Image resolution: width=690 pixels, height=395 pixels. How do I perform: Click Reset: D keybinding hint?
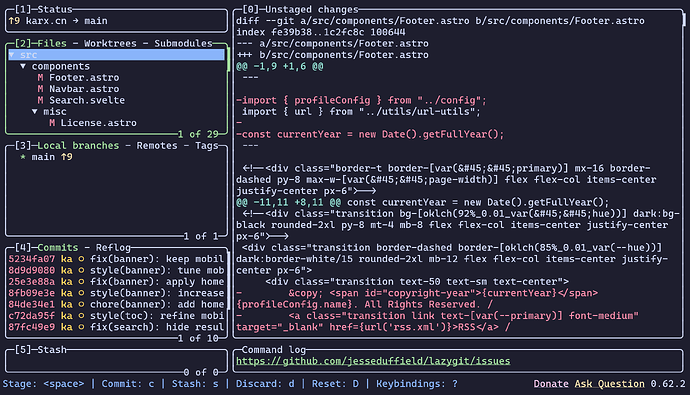click(335, 384)
